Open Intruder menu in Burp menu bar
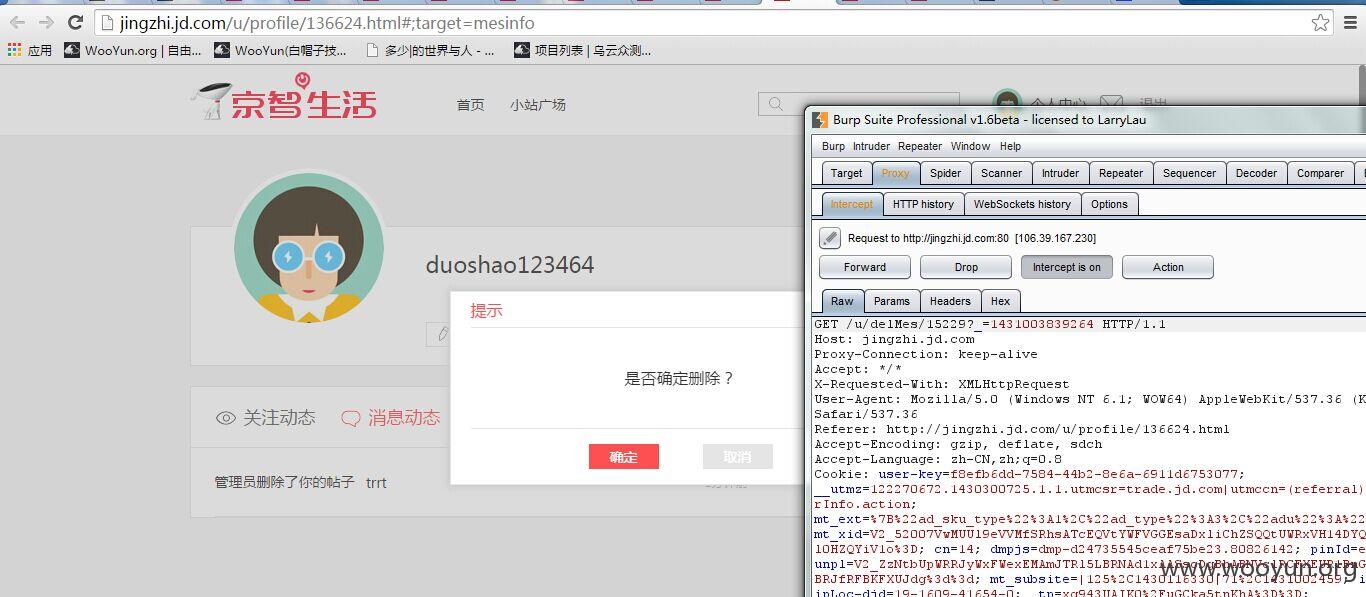This screenshot has height=597, width=1366. (871, 146)
